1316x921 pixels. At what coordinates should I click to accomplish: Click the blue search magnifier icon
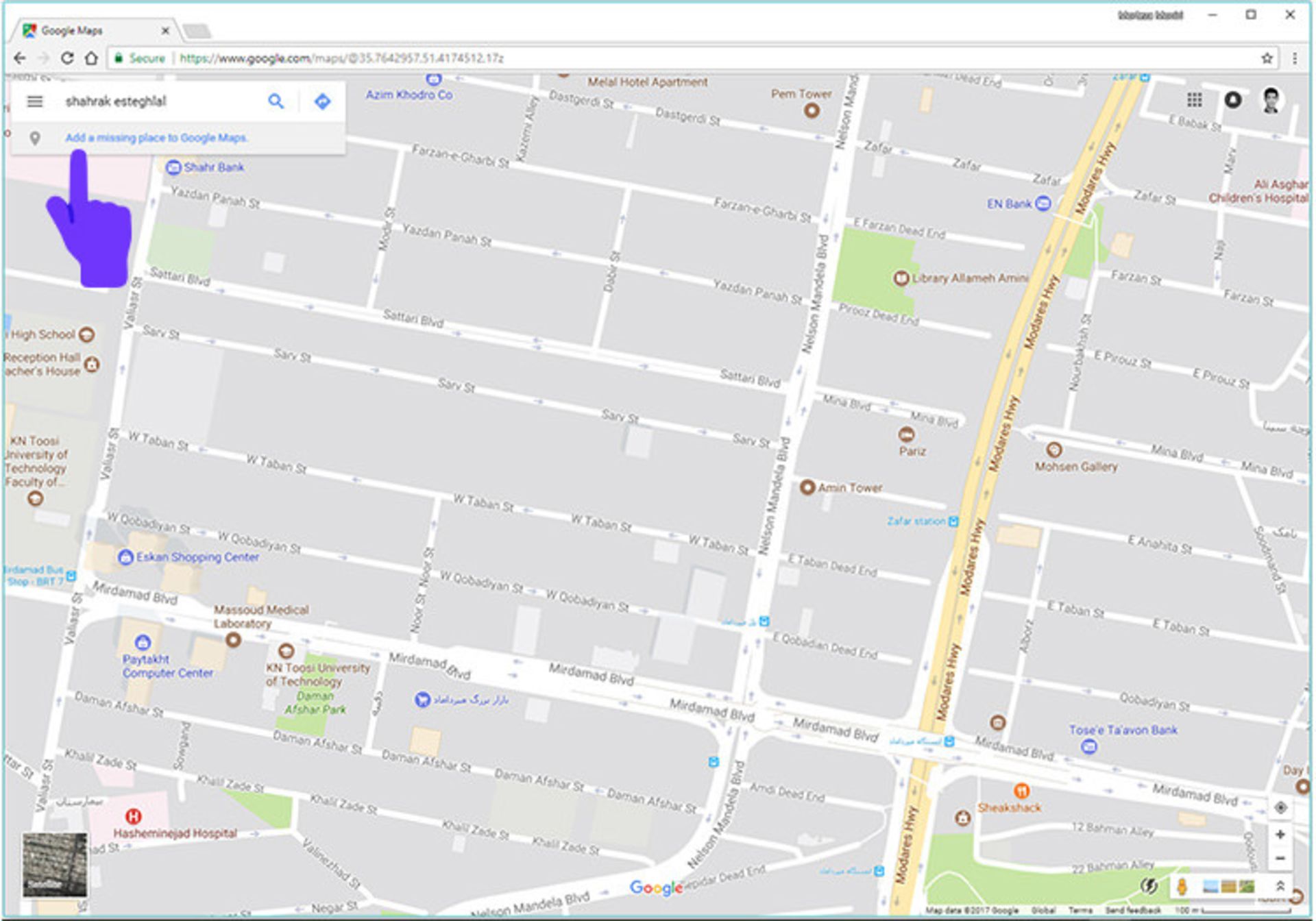276,101
